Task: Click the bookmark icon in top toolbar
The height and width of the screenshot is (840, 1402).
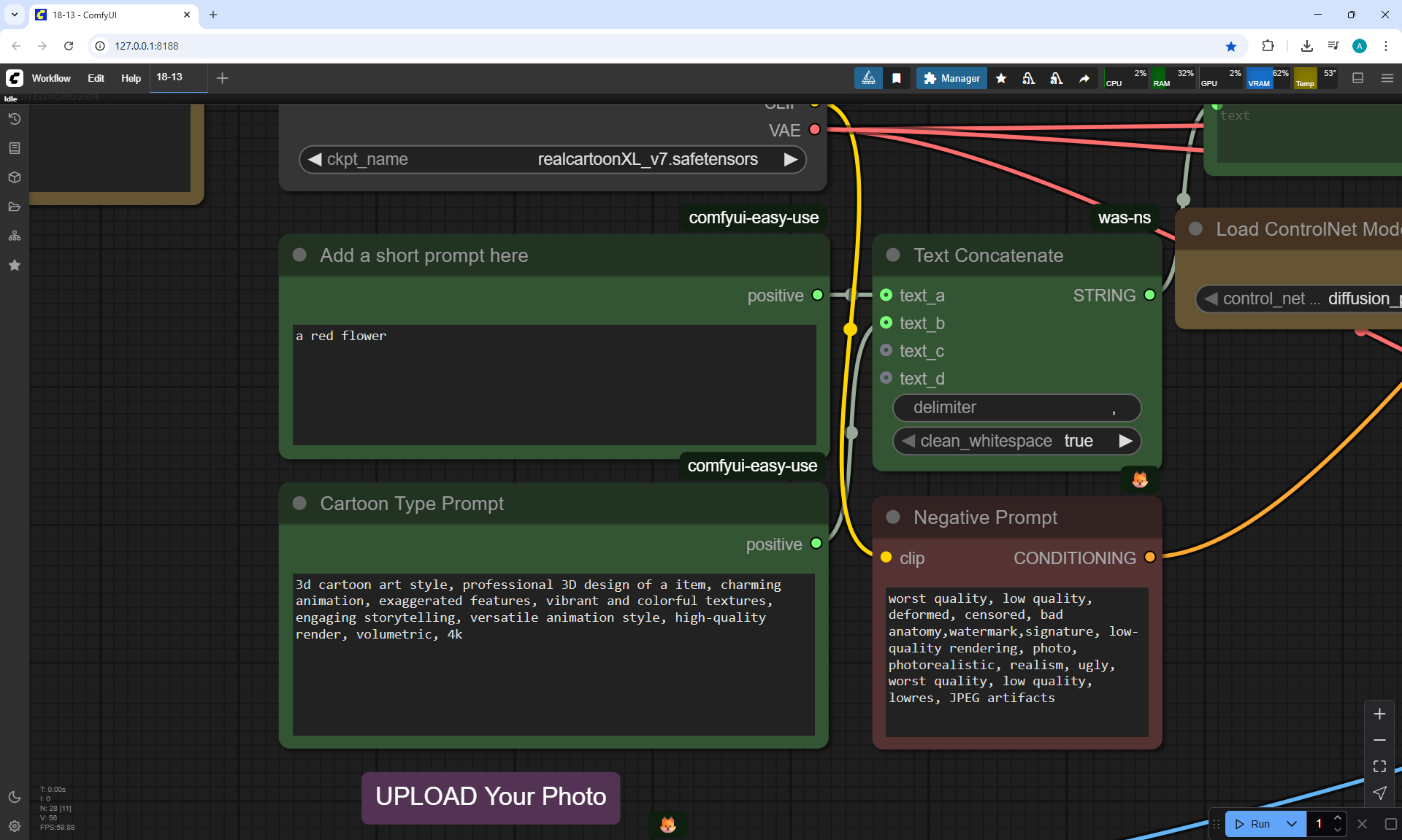Action: click(x=897, y=78)
